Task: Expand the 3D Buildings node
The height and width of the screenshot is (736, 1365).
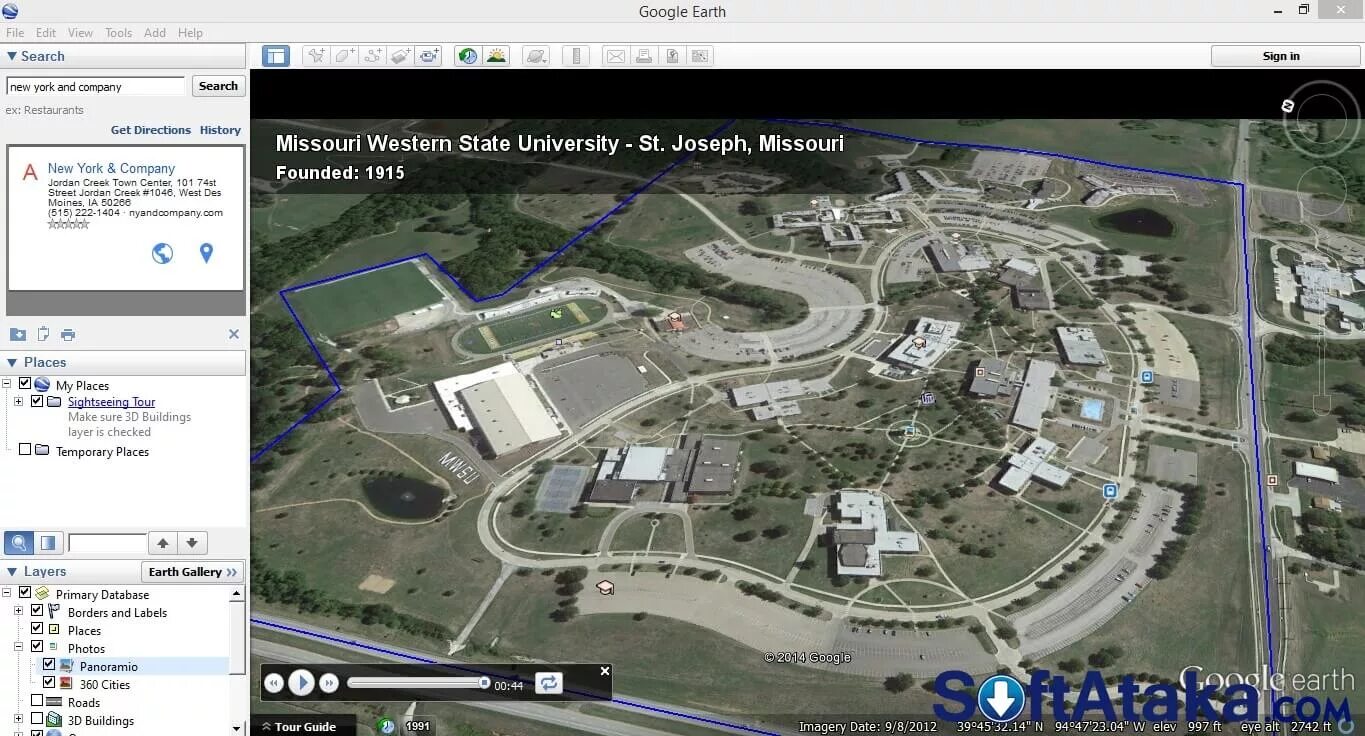Action: 18,719
